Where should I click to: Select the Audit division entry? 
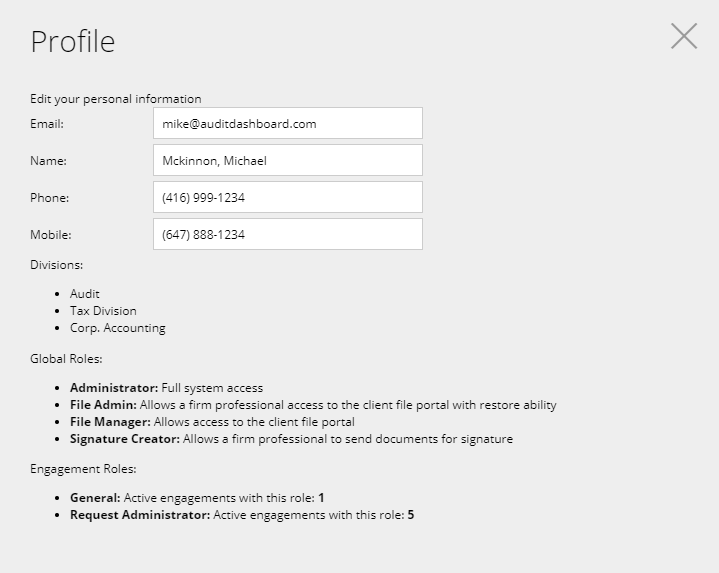point(85,294)
